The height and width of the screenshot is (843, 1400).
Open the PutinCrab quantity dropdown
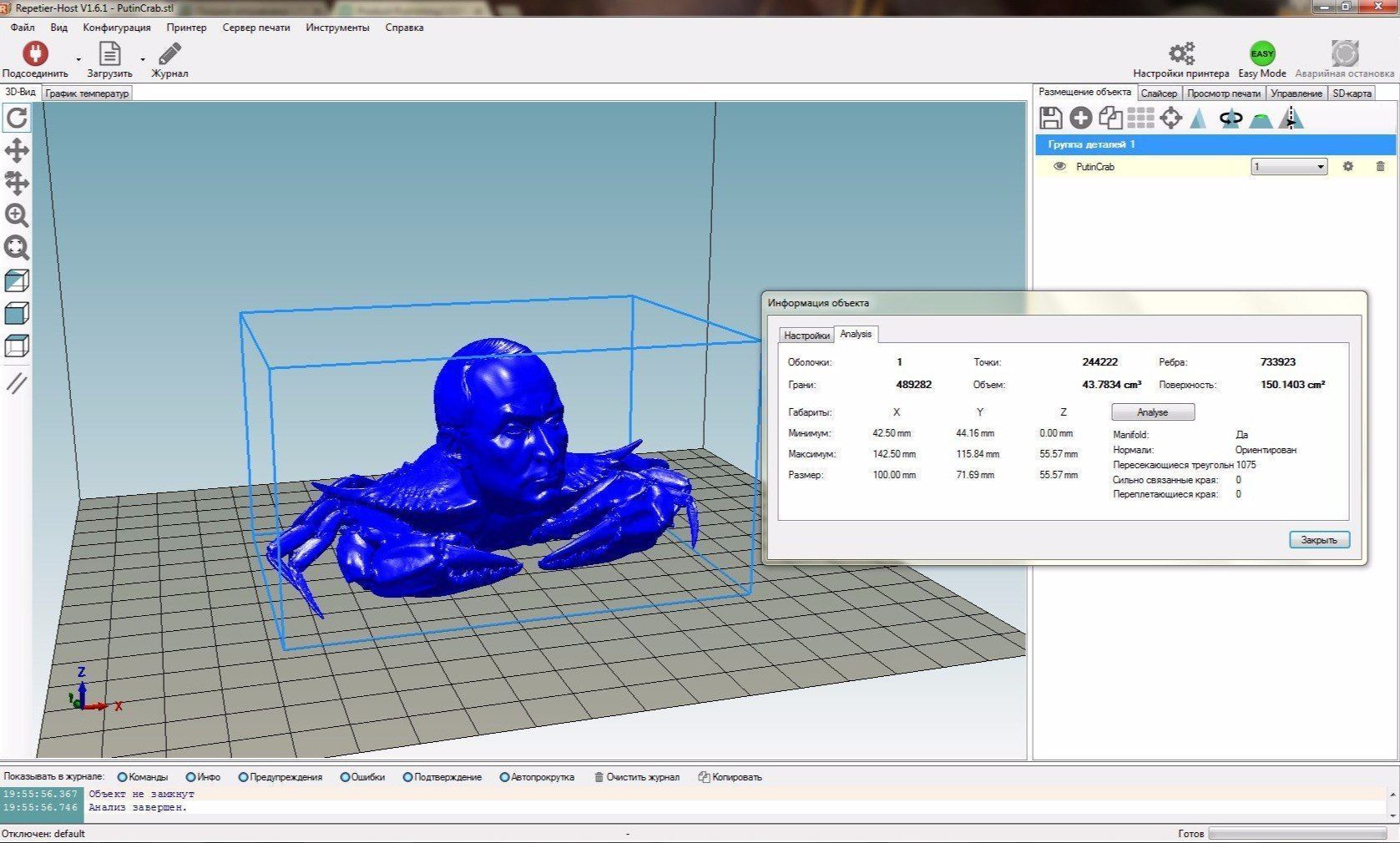click(x=1289, y=167)
